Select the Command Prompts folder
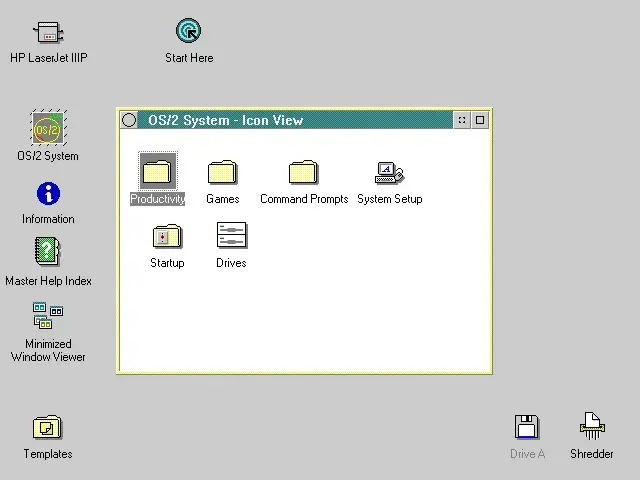640x480 pixels. [x=303, y=172]
